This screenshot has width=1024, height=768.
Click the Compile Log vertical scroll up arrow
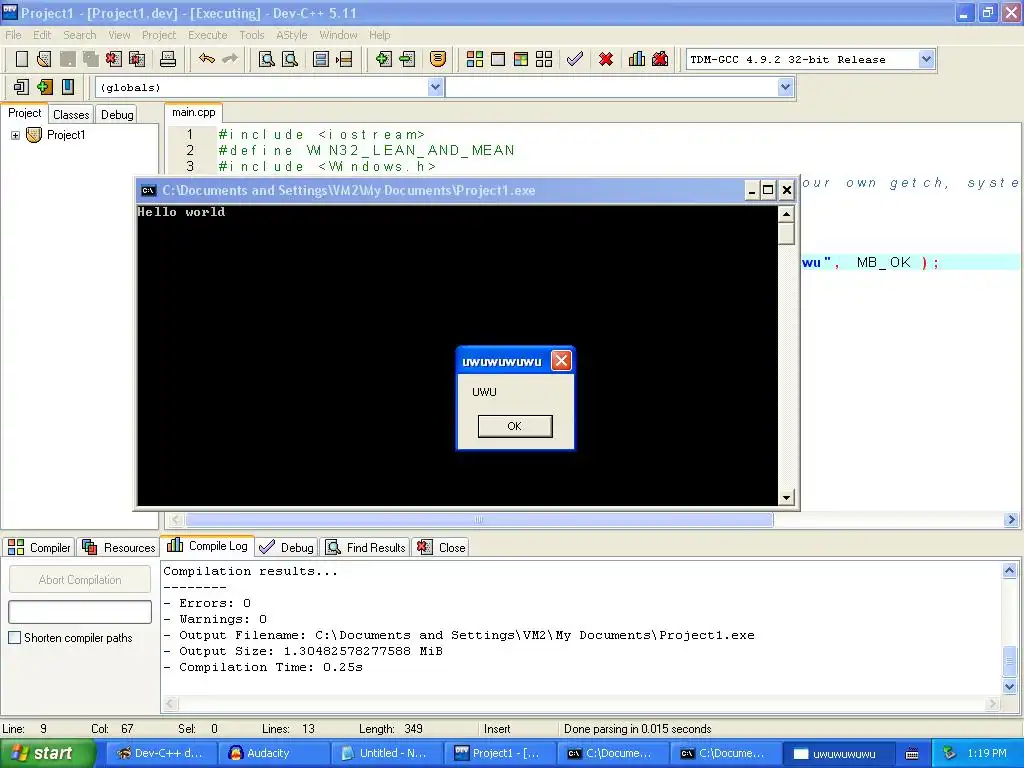point(1010,571)
